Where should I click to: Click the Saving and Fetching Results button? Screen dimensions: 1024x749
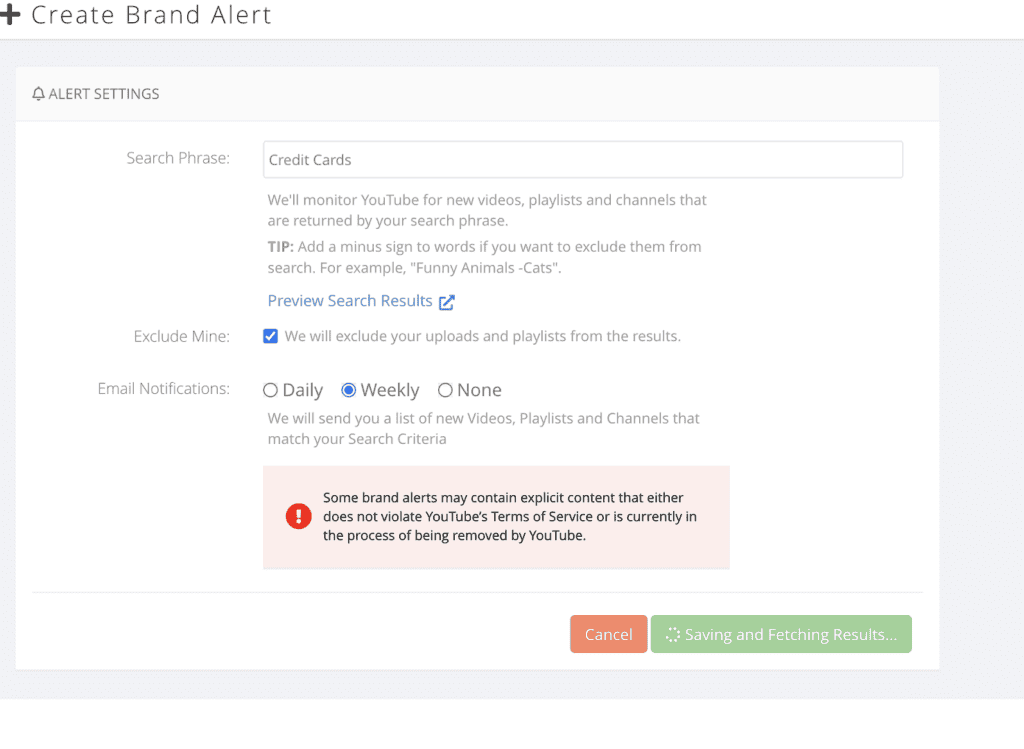point(781,635)
